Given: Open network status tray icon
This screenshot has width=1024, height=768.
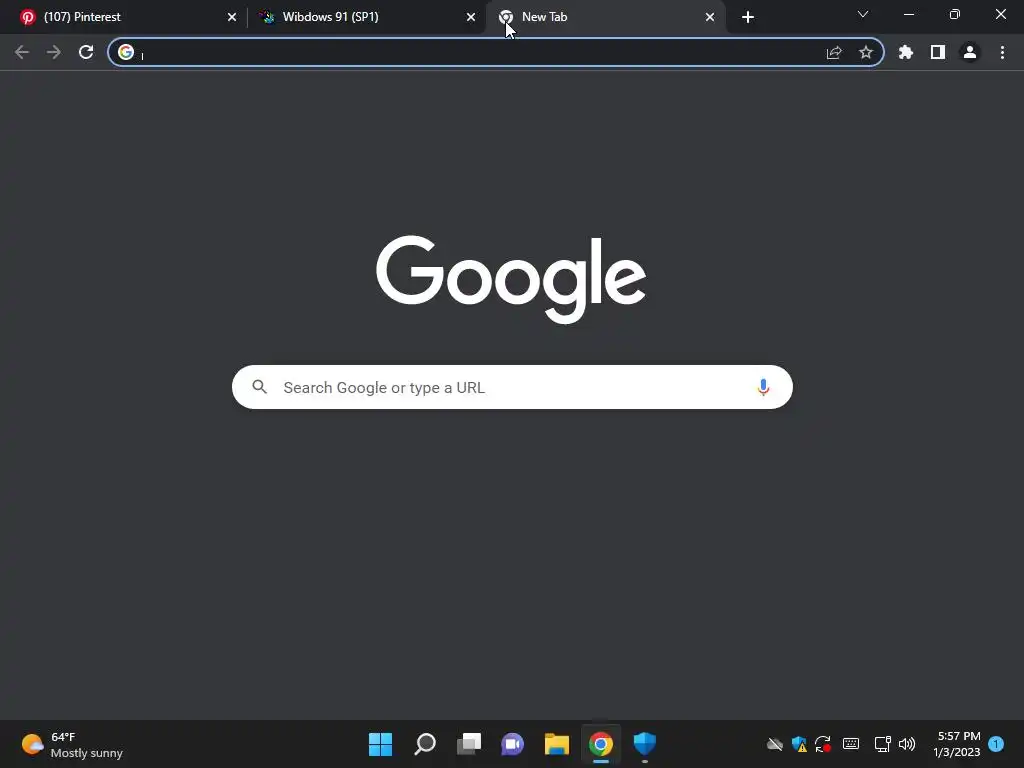Looking at the screenshot, I should 882,744.
